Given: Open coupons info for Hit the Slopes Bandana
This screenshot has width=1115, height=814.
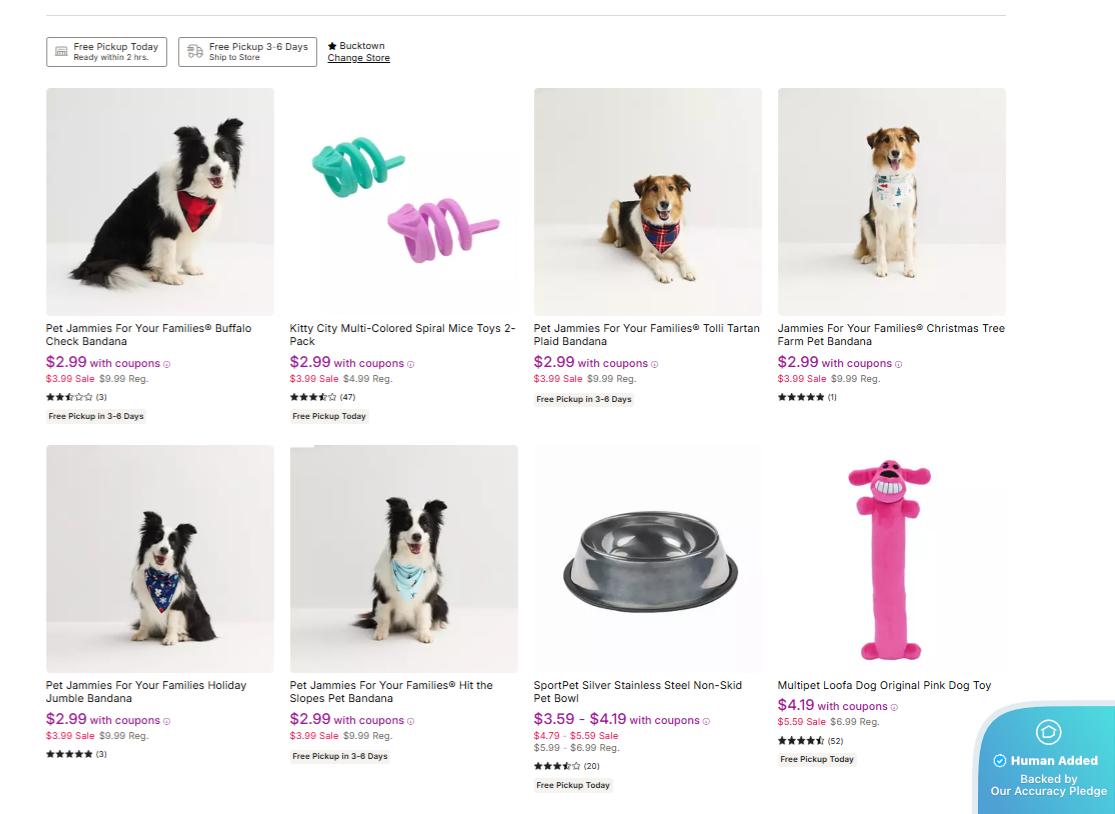Looking at the screenshot, I should [409, 720].
